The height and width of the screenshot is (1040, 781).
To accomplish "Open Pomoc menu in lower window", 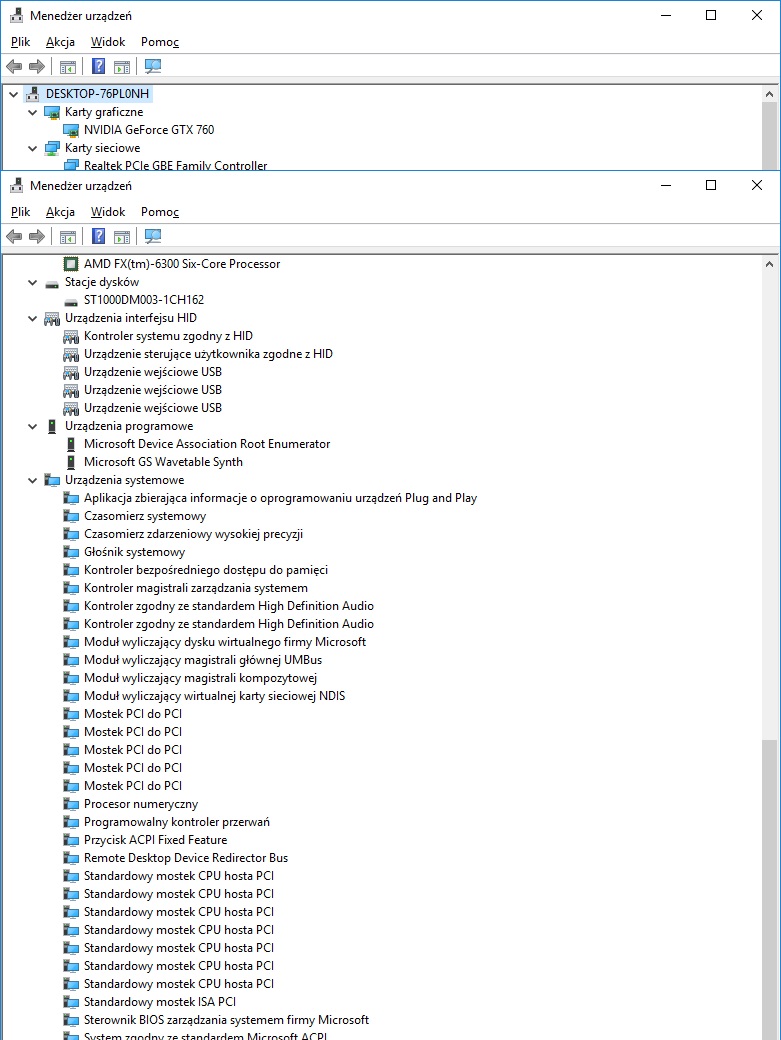I will 160,212.
